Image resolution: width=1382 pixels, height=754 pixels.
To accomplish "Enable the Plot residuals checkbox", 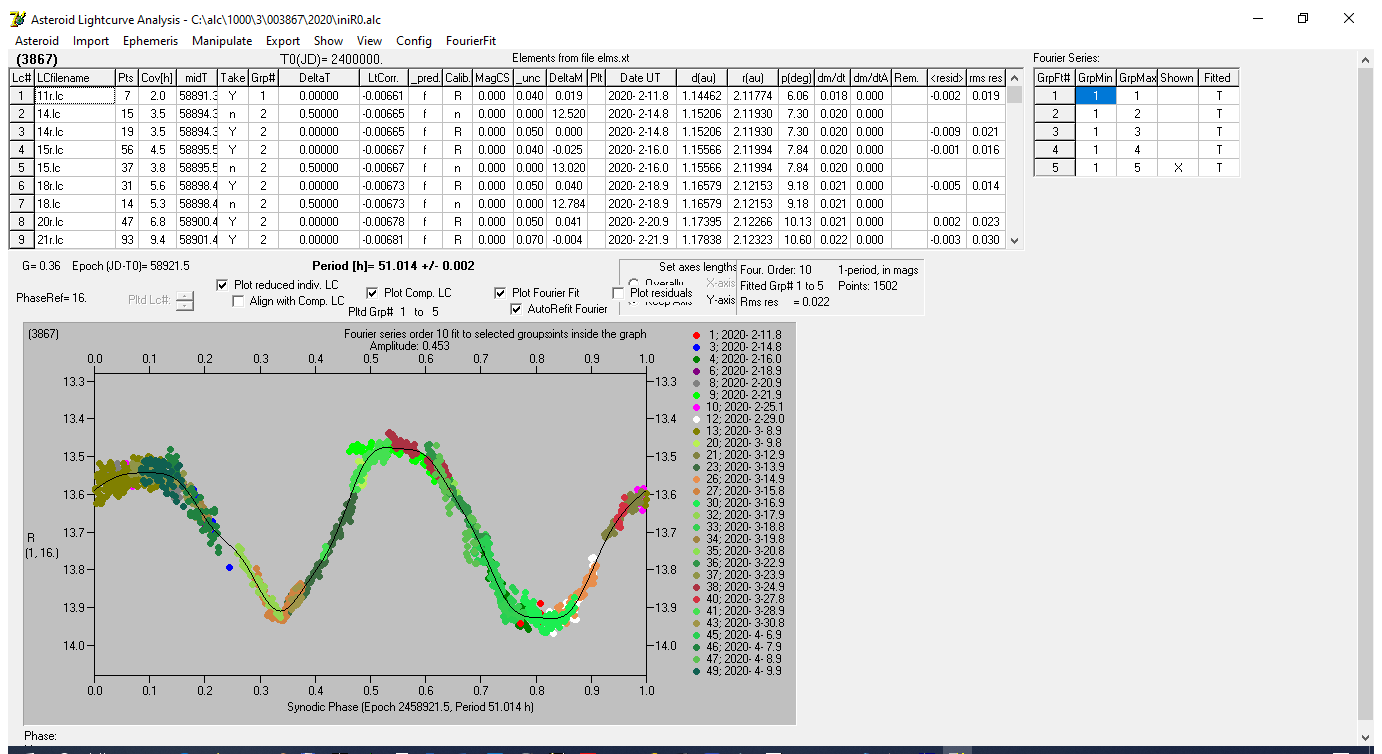I will tap(618, 293).
